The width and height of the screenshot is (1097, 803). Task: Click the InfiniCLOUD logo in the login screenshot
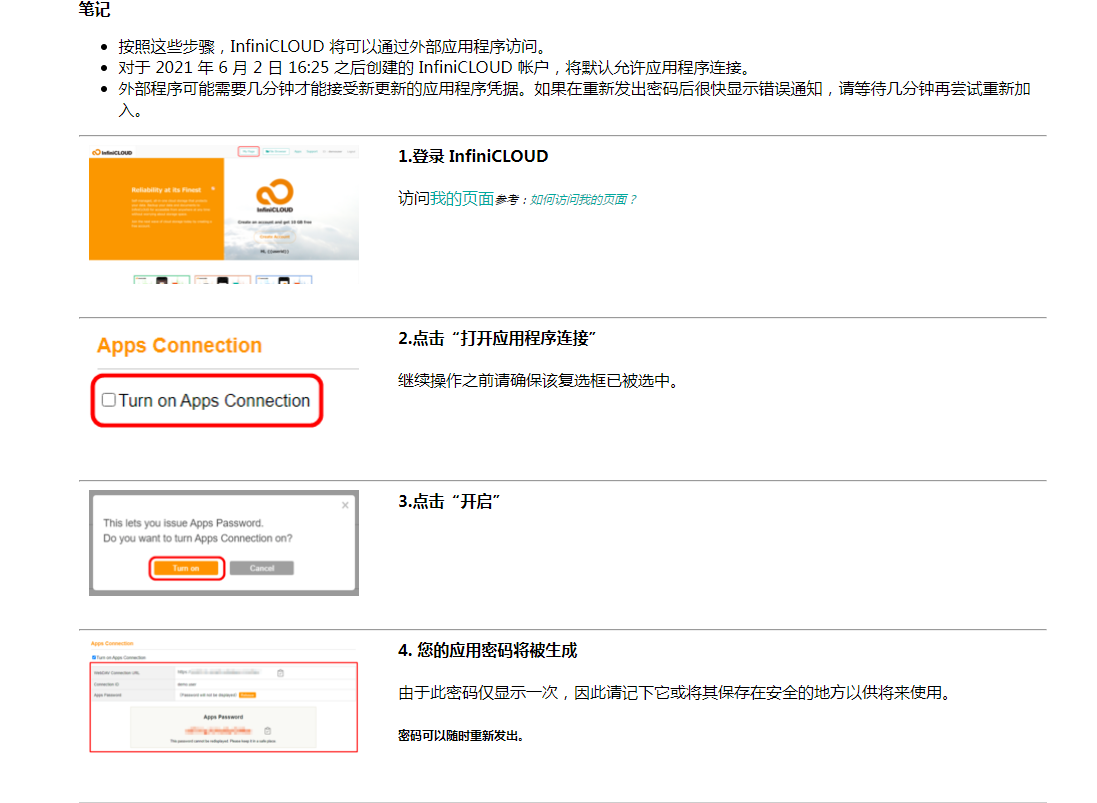pyautogui.click(x=112, y=152)
